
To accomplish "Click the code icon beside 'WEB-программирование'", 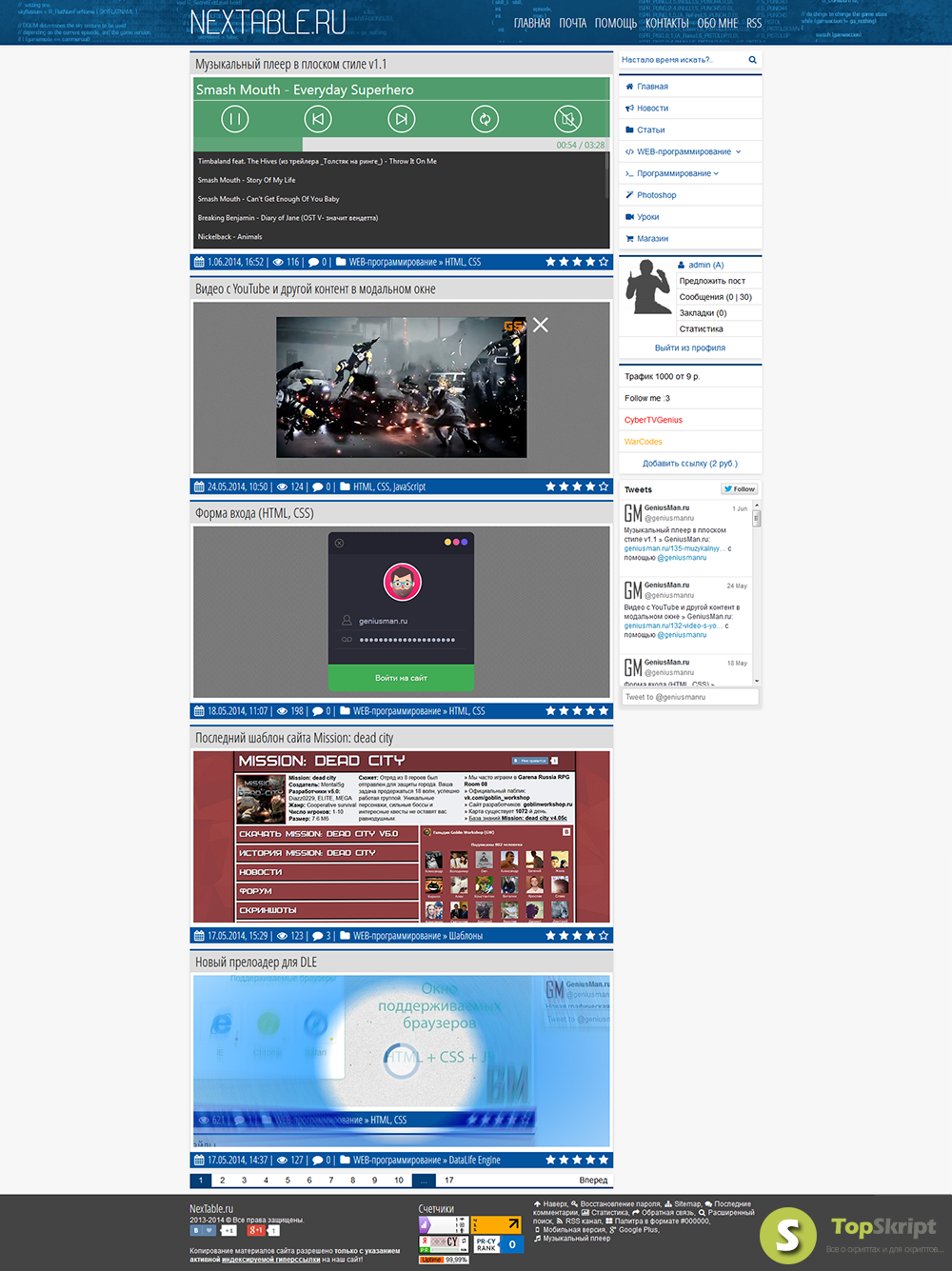I will point(629,151).
